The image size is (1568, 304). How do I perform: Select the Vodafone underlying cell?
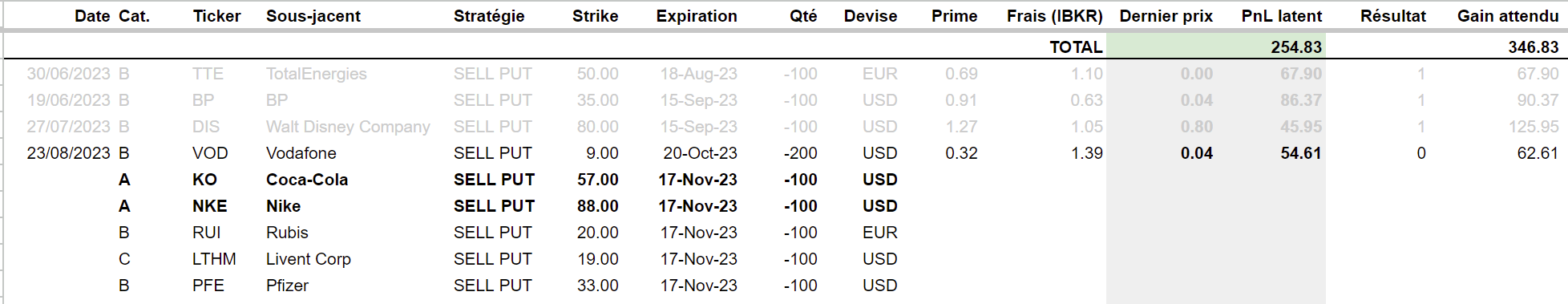tap(301, 153)
